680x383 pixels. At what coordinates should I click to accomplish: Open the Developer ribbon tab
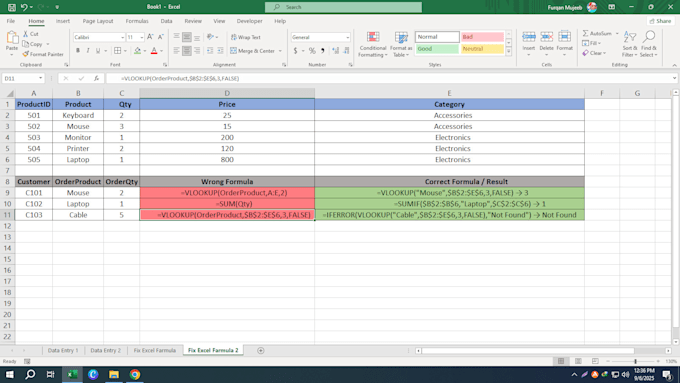[x=249, y=21]
